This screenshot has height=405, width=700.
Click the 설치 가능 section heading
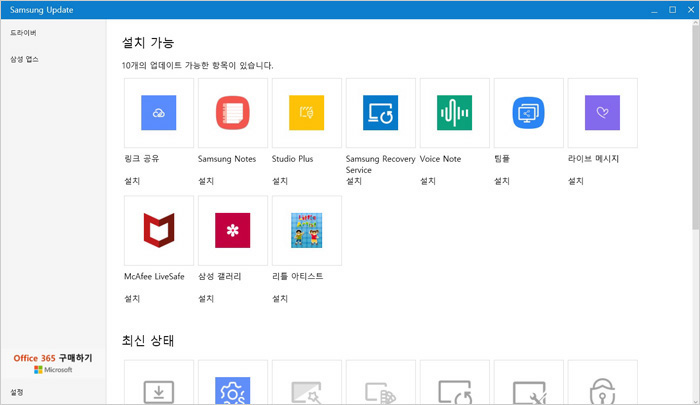pyautogui.click(x=148, y=43)
